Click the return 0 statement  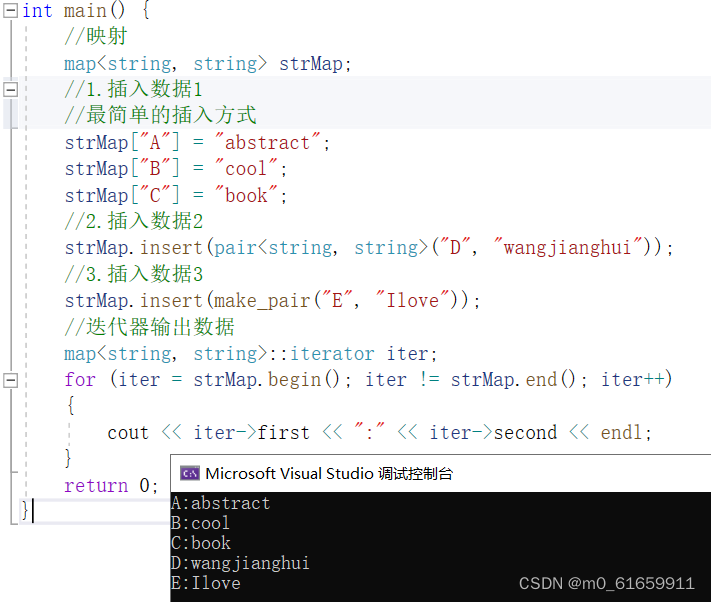[x=111, y=485]
